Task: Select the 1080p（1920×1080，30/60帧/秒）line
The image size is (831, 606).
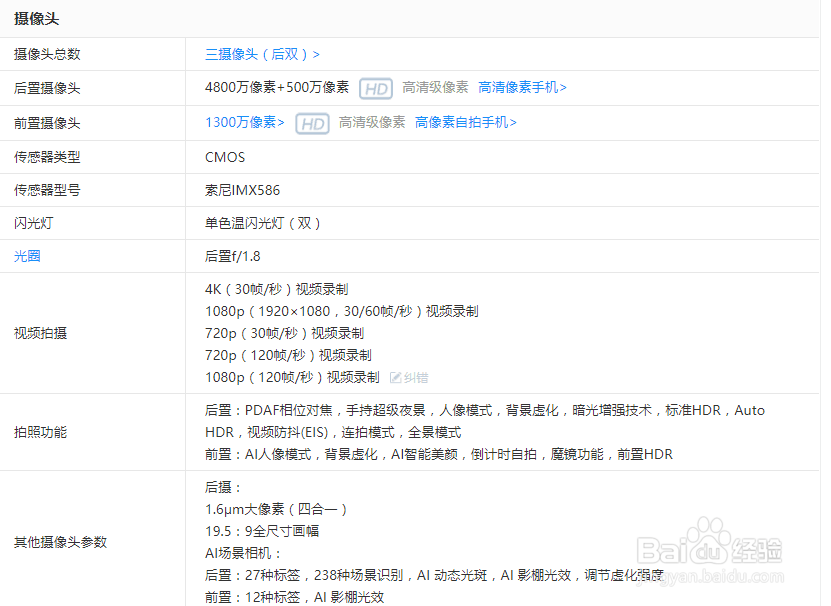Action: coord(342,311)
